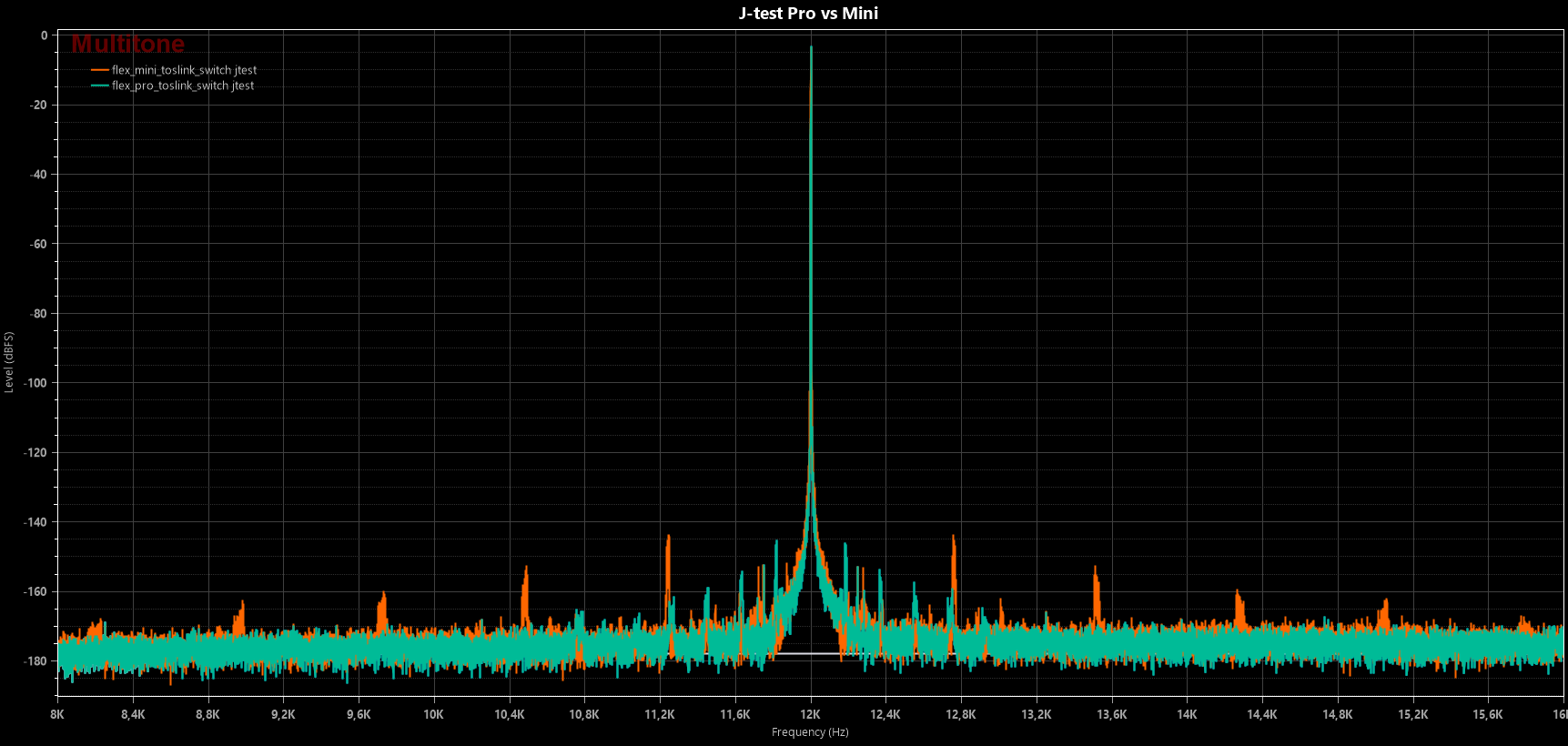Click the 15,2K frequency axis tick label

click(x=1412, y=714)
